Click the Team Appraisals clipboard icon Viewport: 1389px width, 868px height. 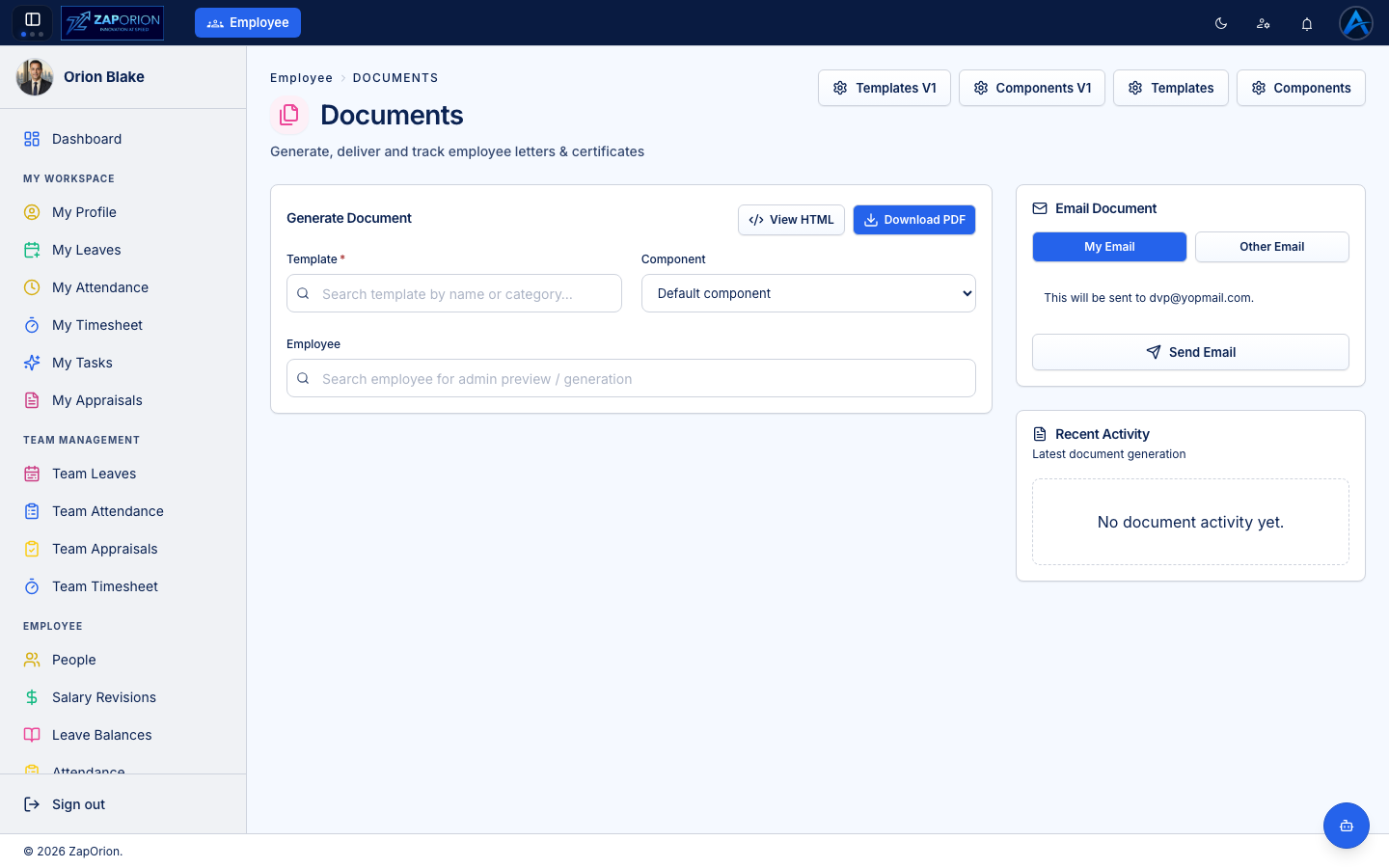(x=32, y=549)
